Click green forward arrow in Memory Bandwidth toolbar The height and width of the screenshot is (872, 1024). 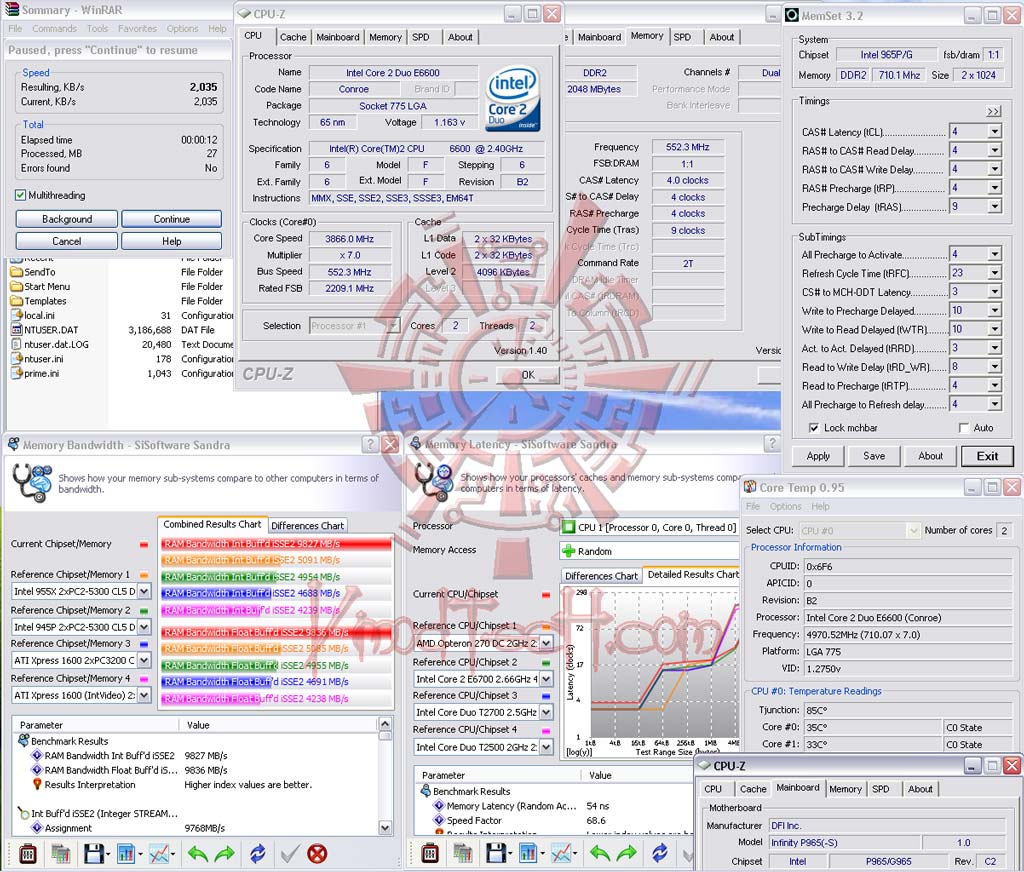point(224,853)
